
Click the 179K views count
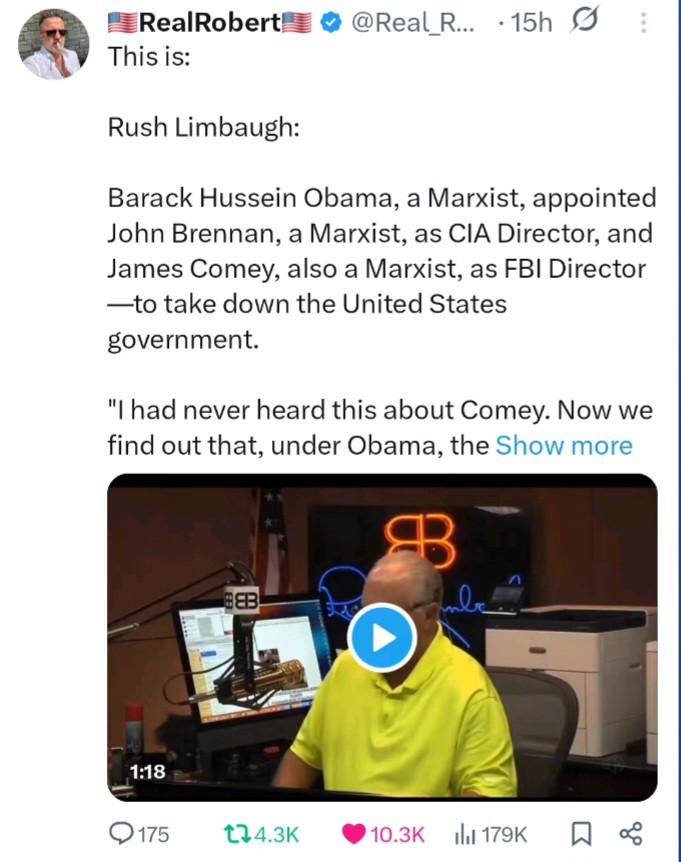505,834
